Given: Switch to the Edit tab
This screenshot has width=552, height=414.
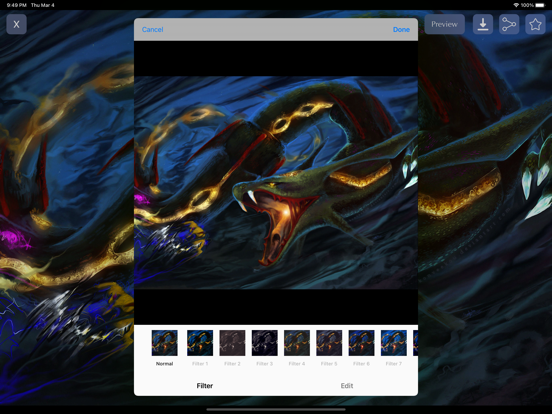Looking at the screenshot, I should point(347,386).
